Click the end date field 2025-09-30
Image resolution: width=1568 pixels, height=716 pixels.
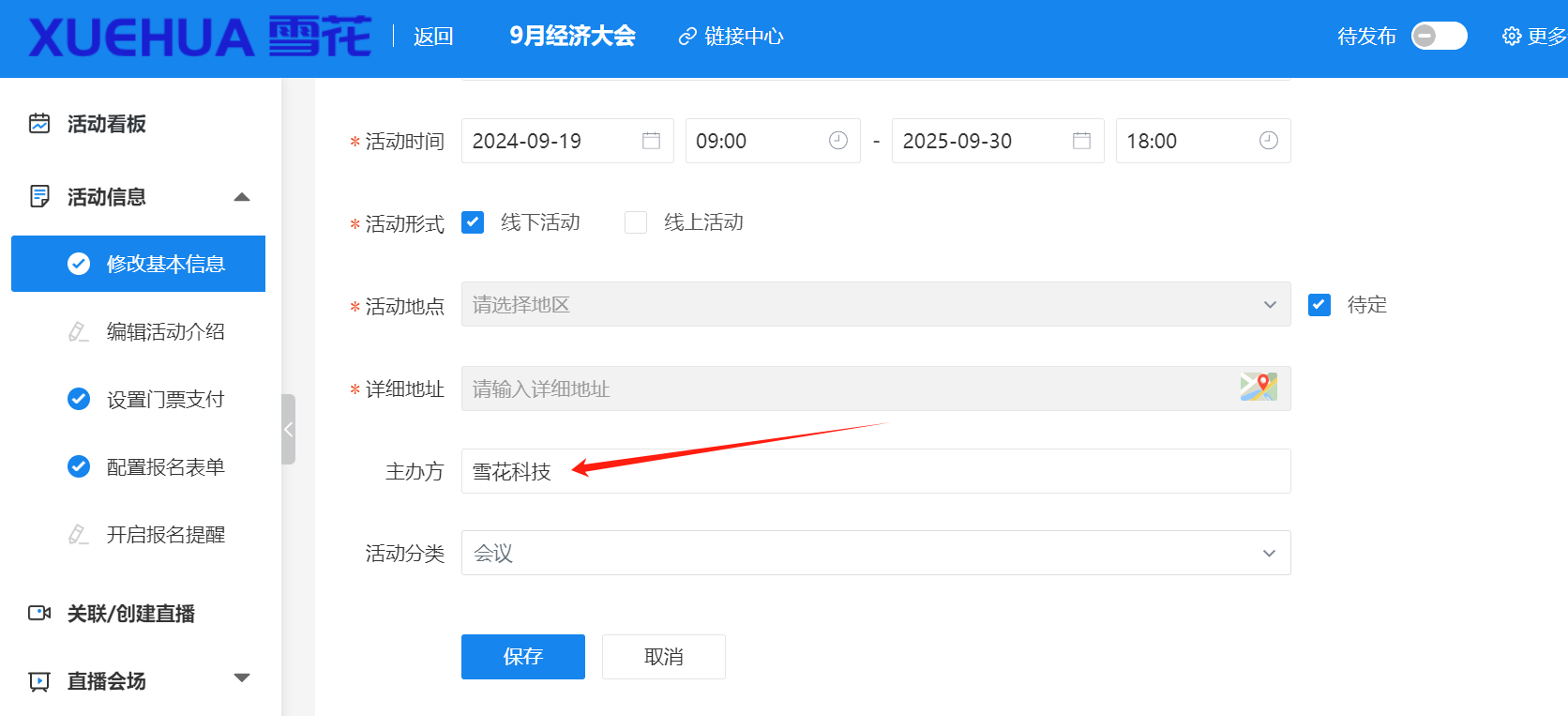[998, 141]
